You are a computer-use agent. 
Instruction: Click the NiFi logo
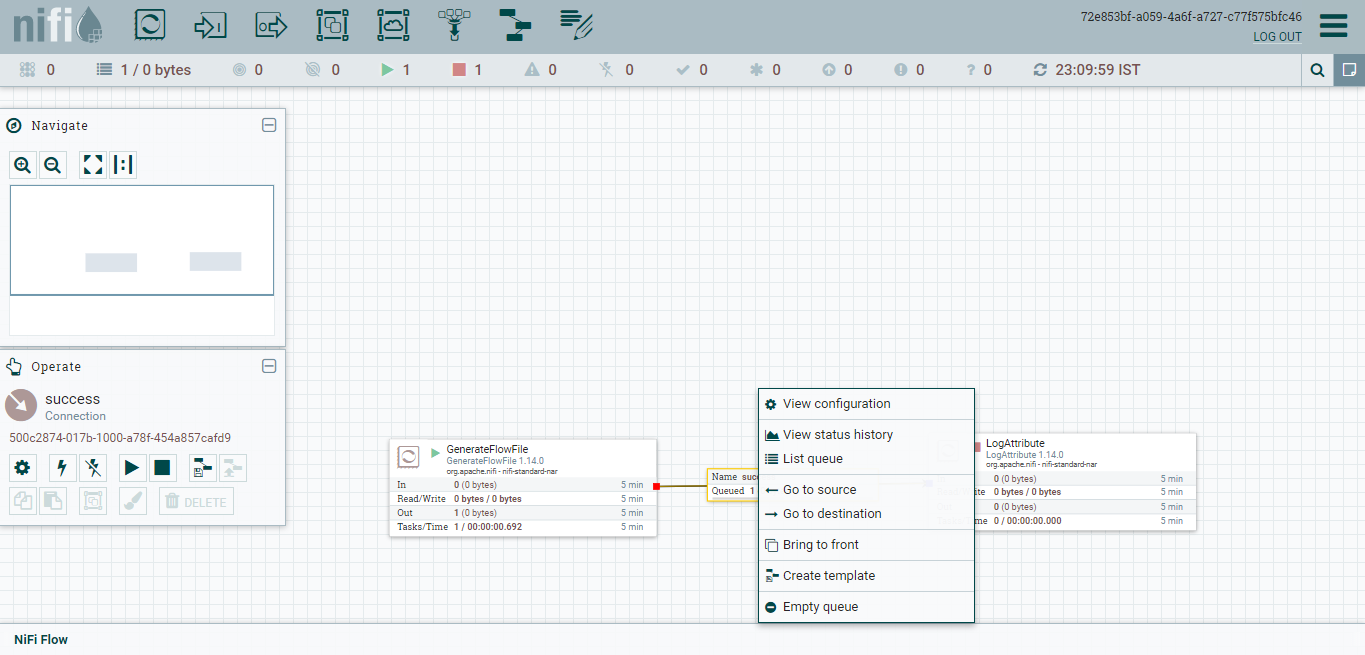click(x=58, y=25)
